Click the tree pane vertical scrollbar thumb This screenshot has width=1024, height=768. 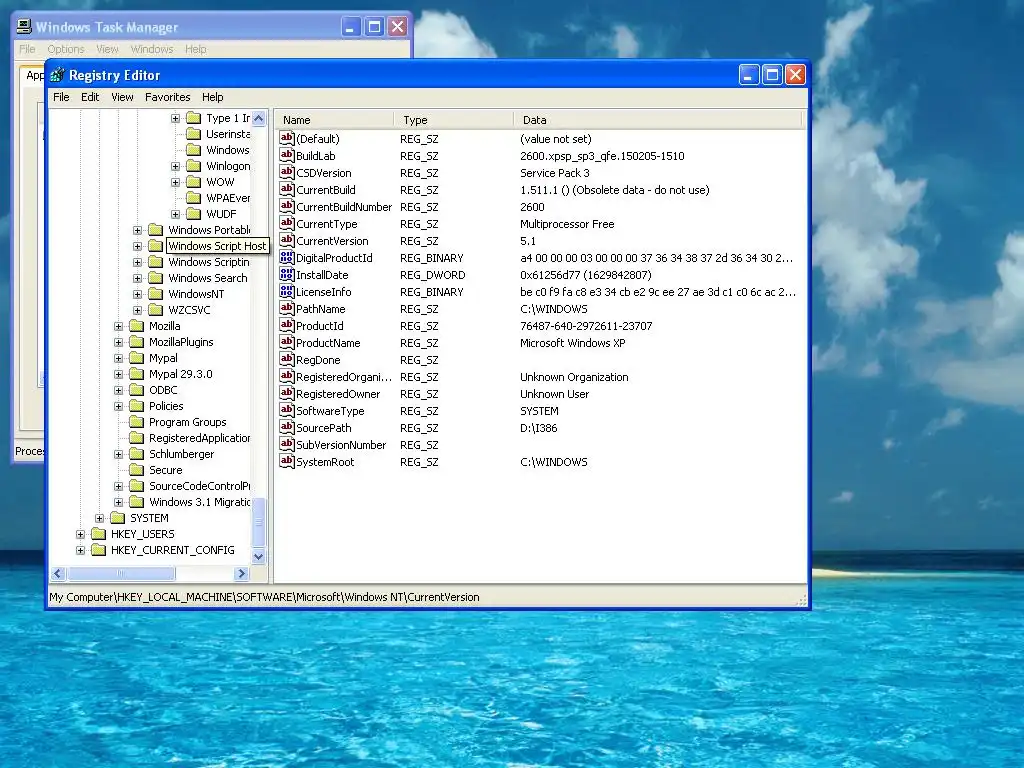click(x=259, y=522)
